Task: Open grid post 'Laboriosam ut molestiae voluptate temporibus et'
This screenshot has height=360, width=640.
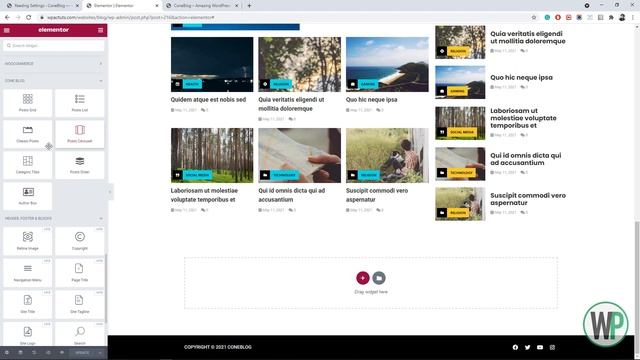Action: [204, 195]
